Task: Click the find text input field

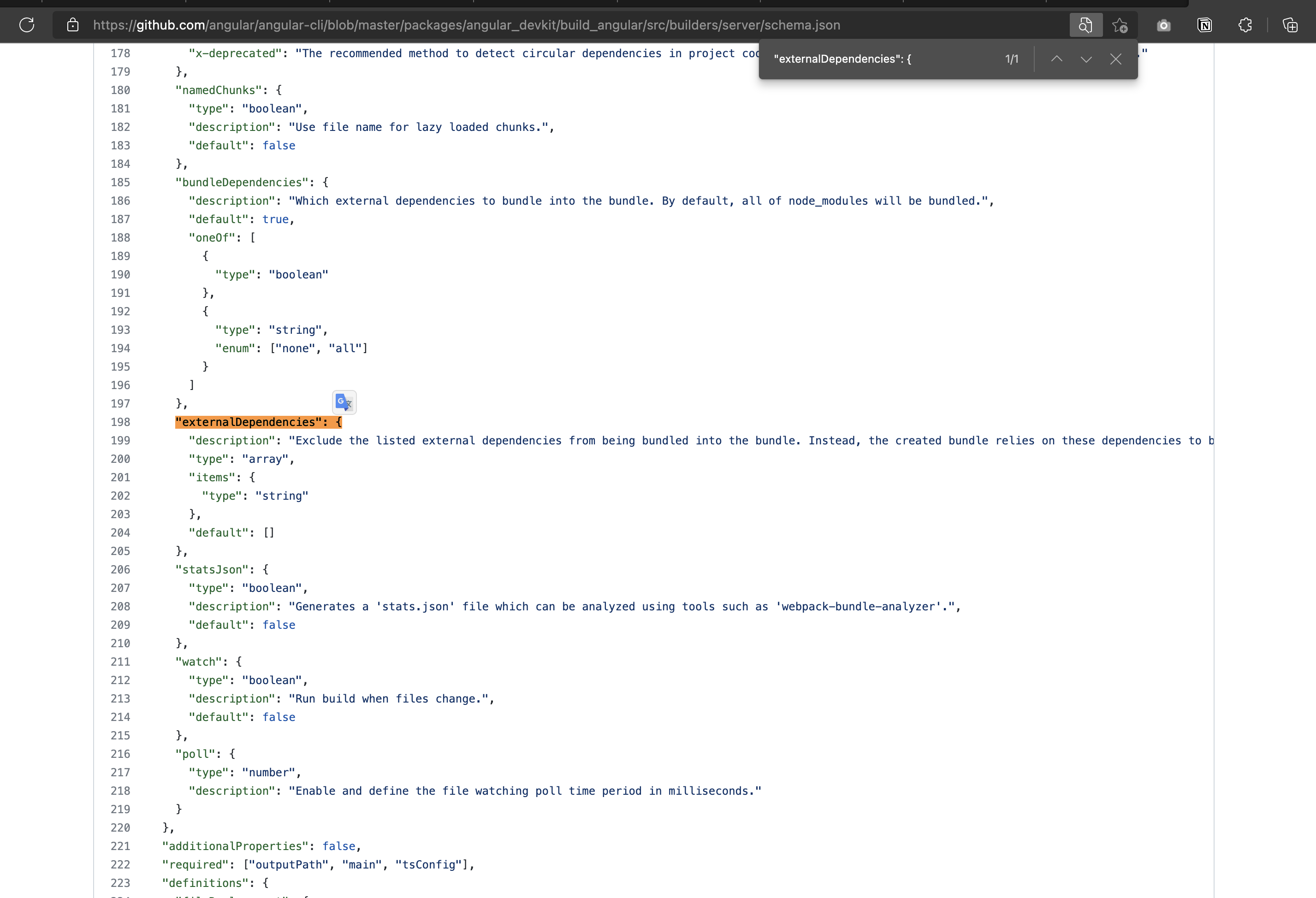Action: pyautogui.click(x=877, y=59)
